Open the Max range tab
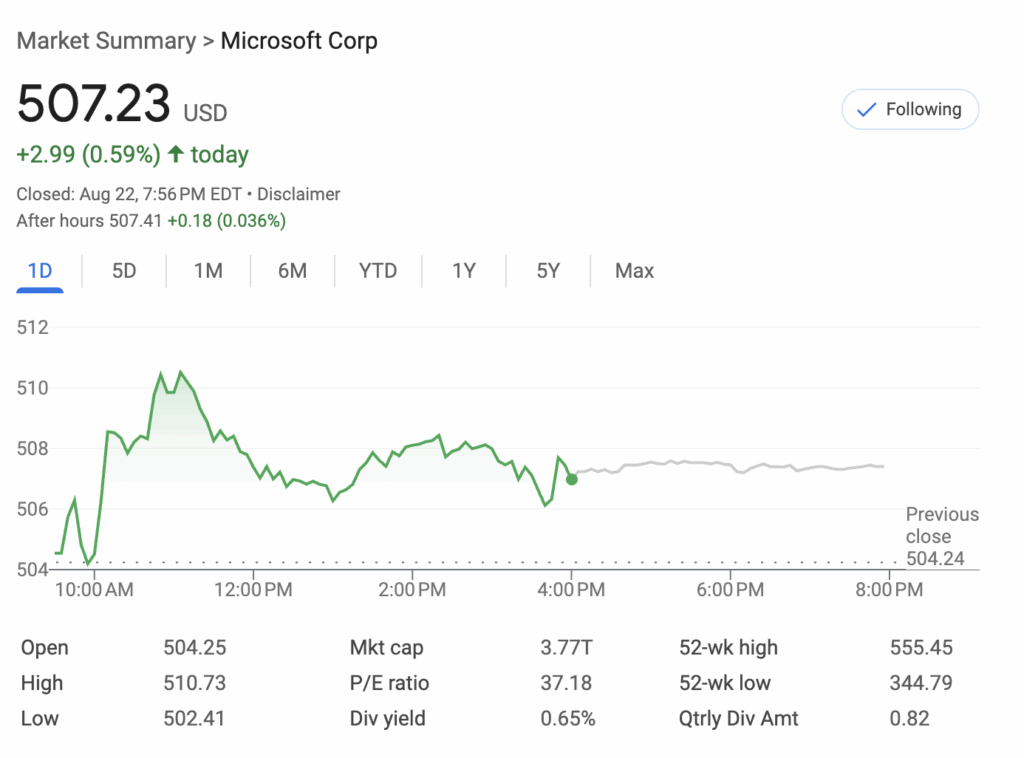 (x=634, y=271)
